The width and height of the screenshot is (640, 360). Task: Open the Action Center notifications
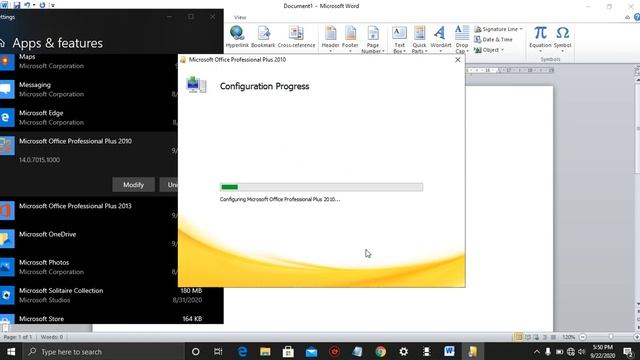click(628, 351)
